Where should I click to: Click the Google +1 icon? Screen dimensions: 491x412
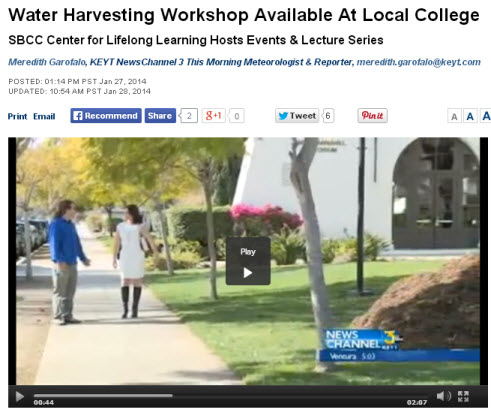point(213,116)
